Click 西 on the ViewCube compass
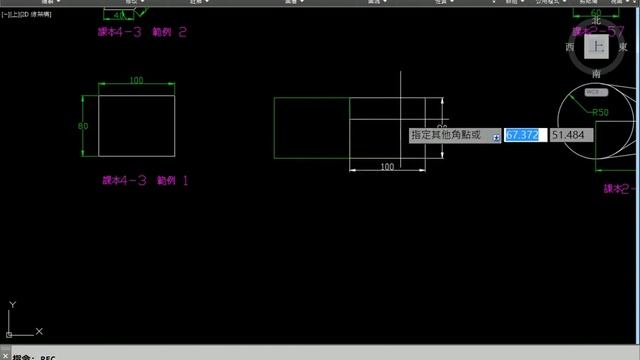640x360 pixels. [x=570, y=47]
